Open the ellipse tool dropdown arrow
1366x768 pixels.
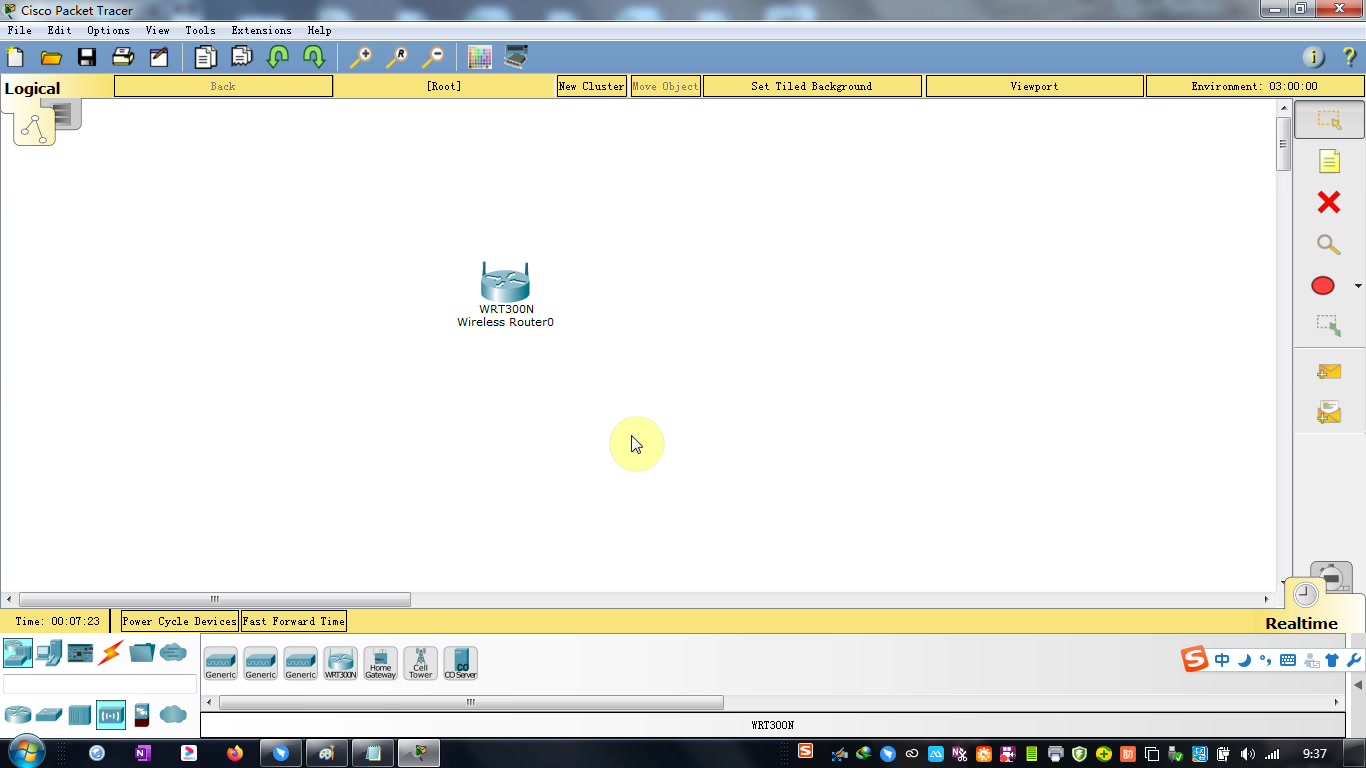click(x=1358, y=286)
